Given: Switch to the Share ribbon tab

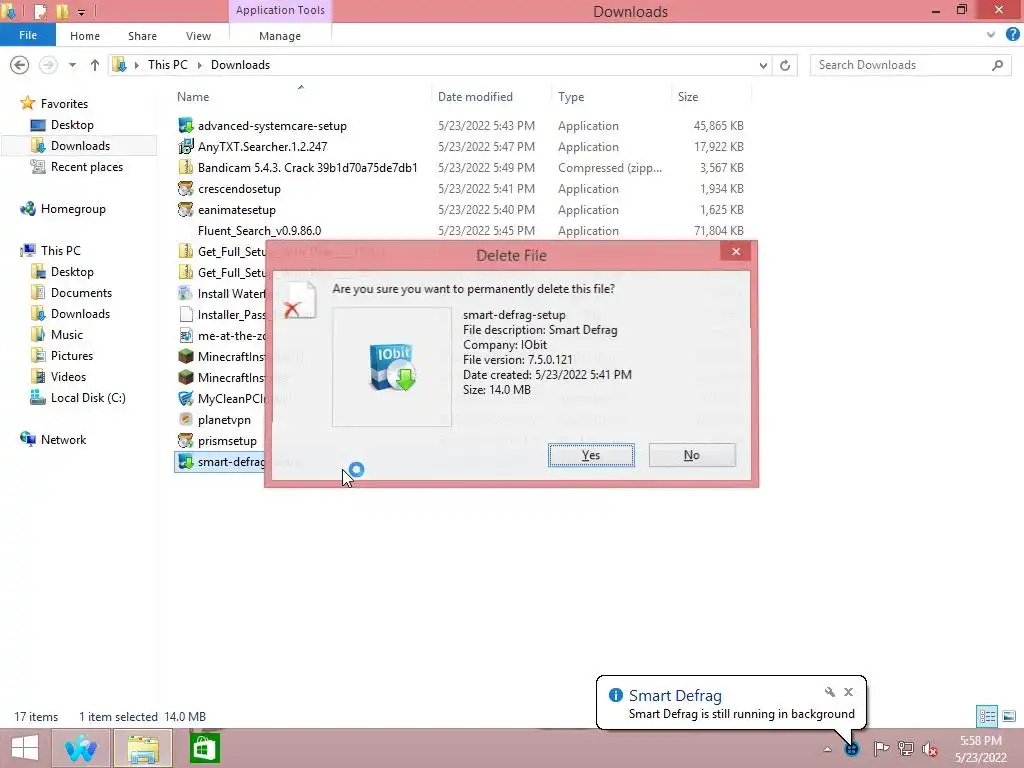Looking at the screenshot, I should pyautogui.click(x=142, y=36).
